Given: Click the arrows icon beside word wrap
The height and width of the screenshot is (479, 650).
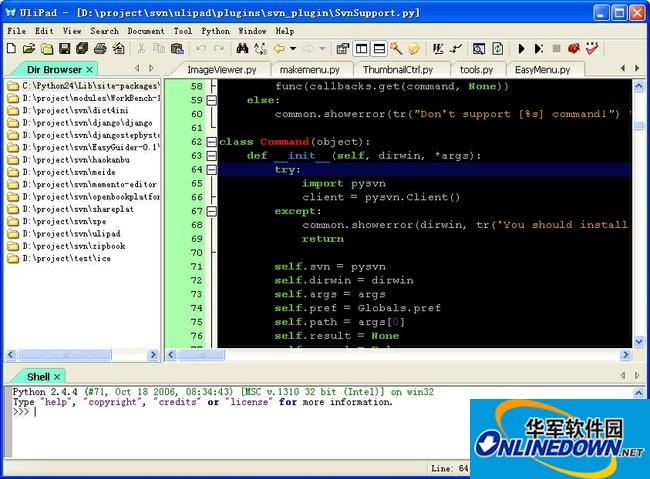Looking at the screenshot, I should (x=456, y=49).
